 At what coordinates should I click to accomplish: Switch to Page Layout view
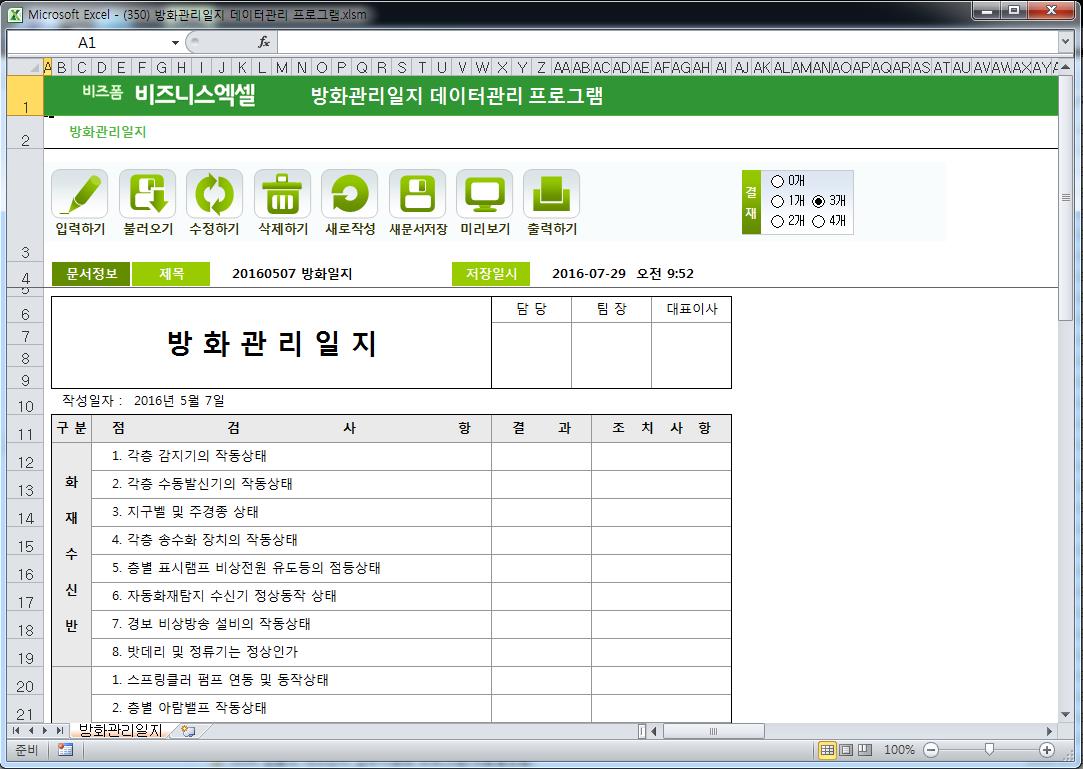(x=845, y=750)
